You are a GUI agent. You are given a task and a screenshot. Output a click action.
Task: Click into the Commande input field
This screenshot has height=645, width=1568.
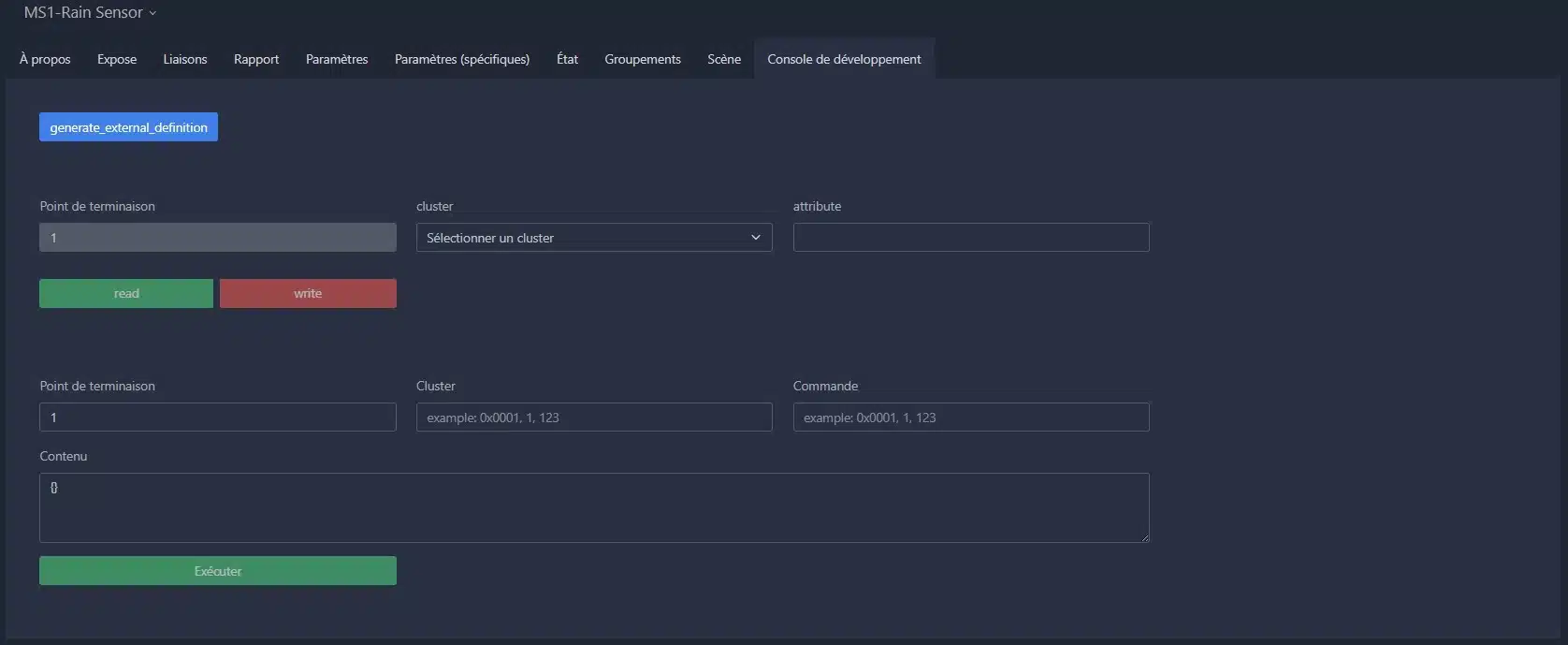point(971,418)
